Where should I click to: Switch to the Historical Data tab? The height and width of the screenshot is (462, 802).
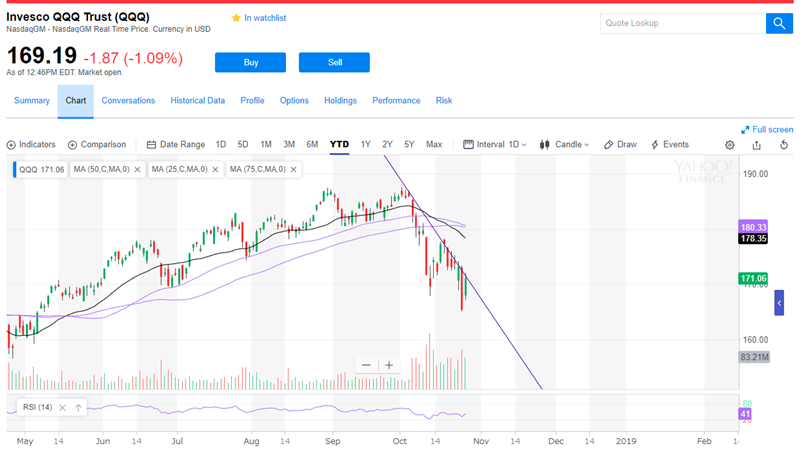click(197, 101)
